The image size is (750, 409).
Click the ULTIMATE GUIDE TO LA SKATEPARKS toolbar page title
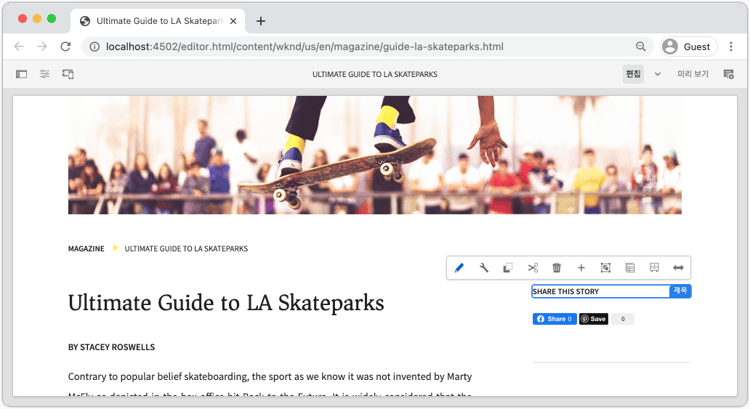[x=375, y=74]
